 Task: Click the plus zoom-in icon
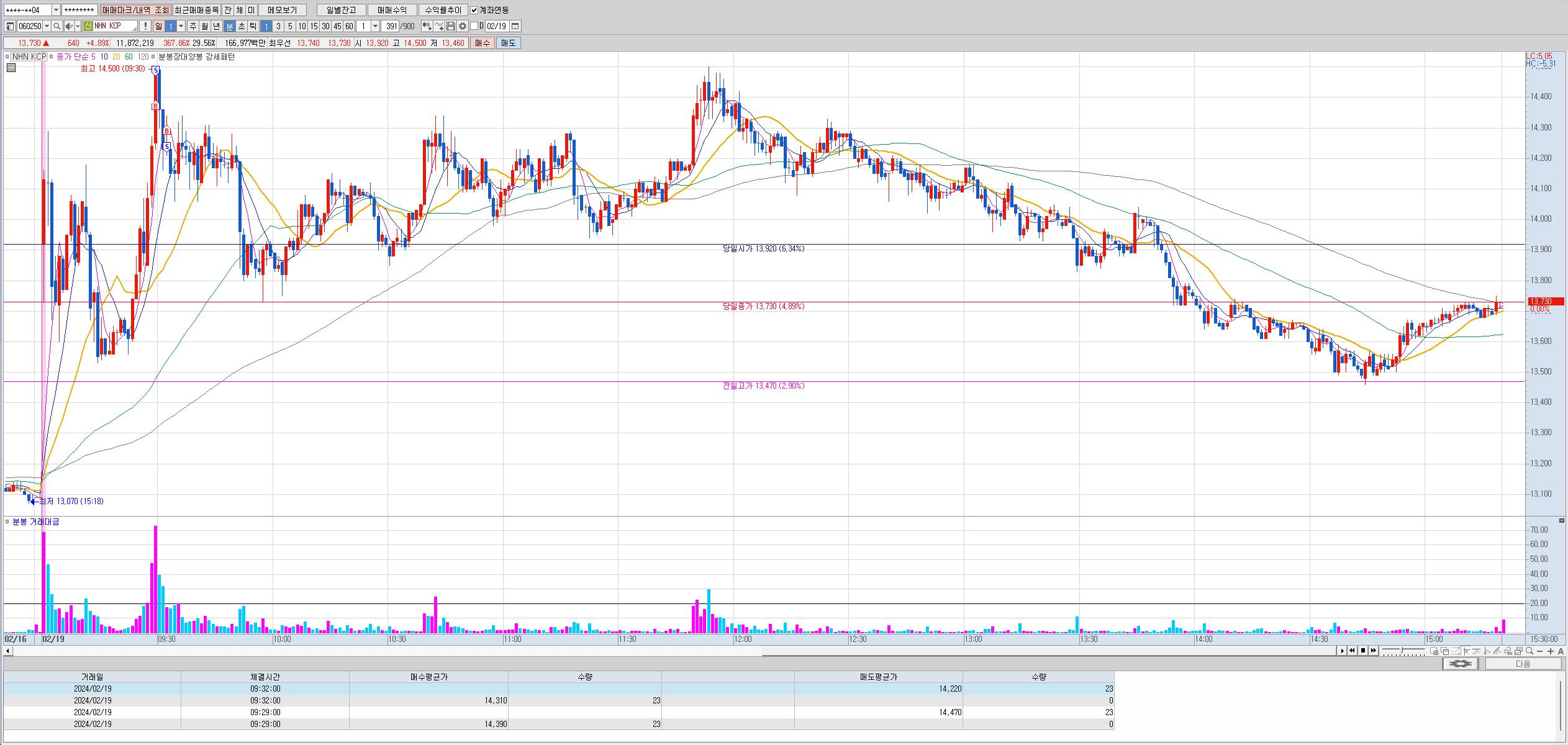(x=1551, y=651)
